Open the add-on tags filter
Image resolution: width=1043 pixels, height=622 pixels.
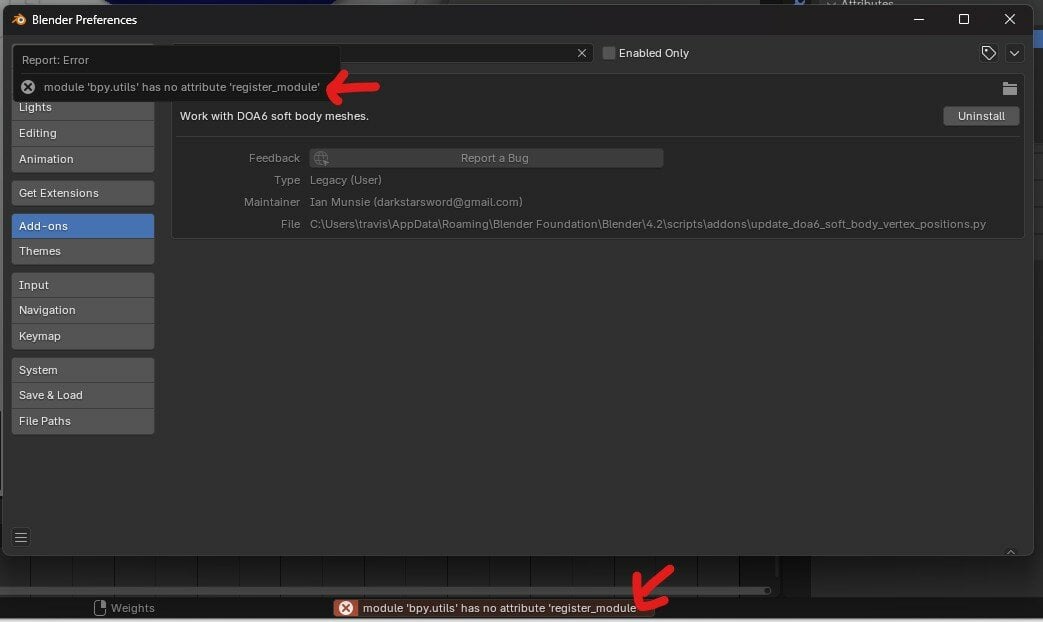click(988, 53)
